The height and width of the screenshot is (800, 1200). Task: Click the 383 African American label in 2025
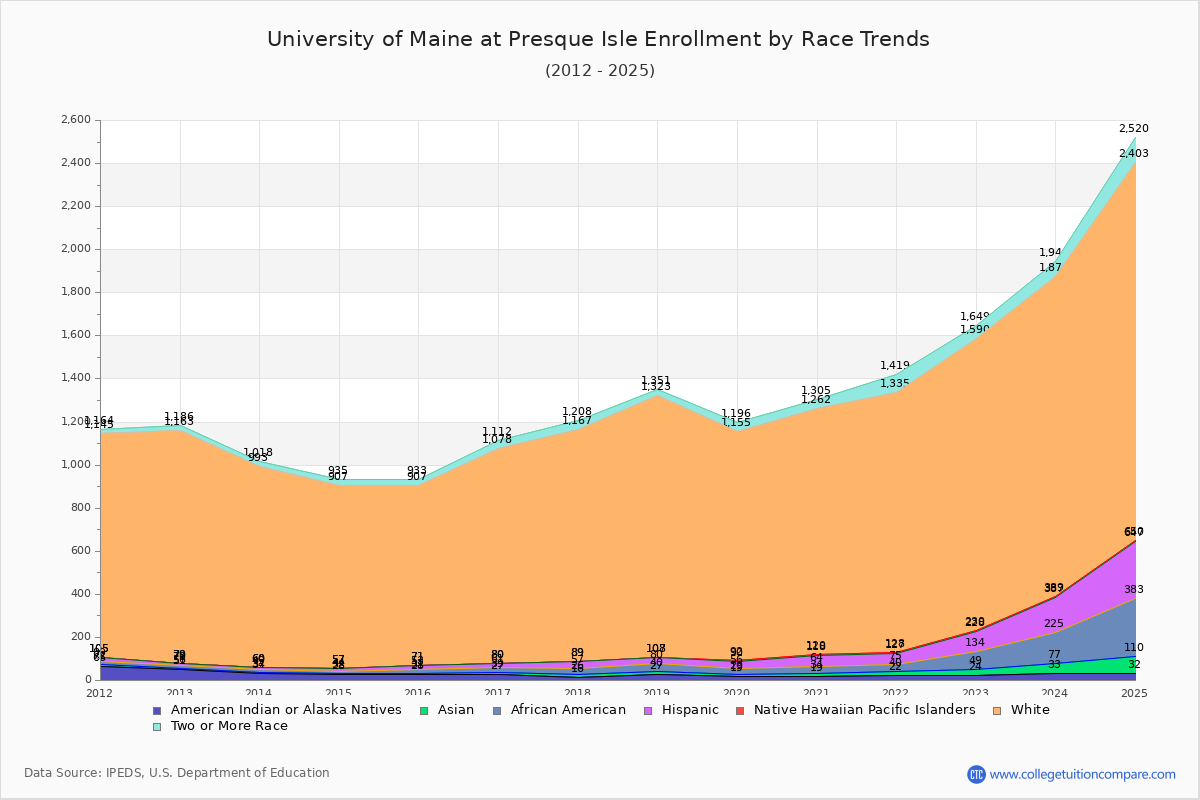click(1133, 590)
